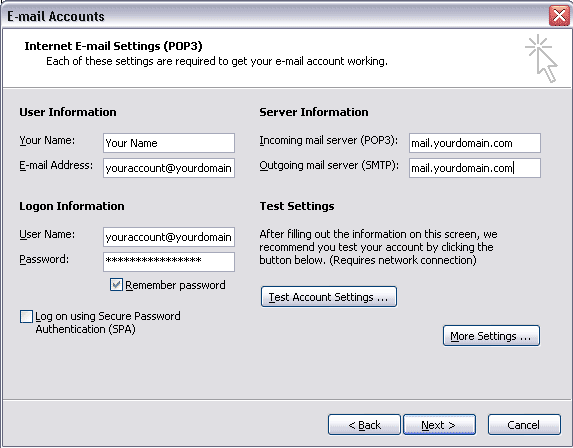The image size is (573, 448).
Task: Click the Outgoing mail server (SMTP) field
Action: (x=475, y=168)
